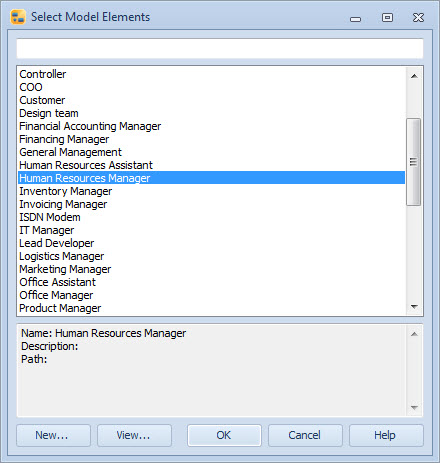Screen dimensions: 440x463
Task: Close the Select Model Elements dialog
Action: (418, 18)
